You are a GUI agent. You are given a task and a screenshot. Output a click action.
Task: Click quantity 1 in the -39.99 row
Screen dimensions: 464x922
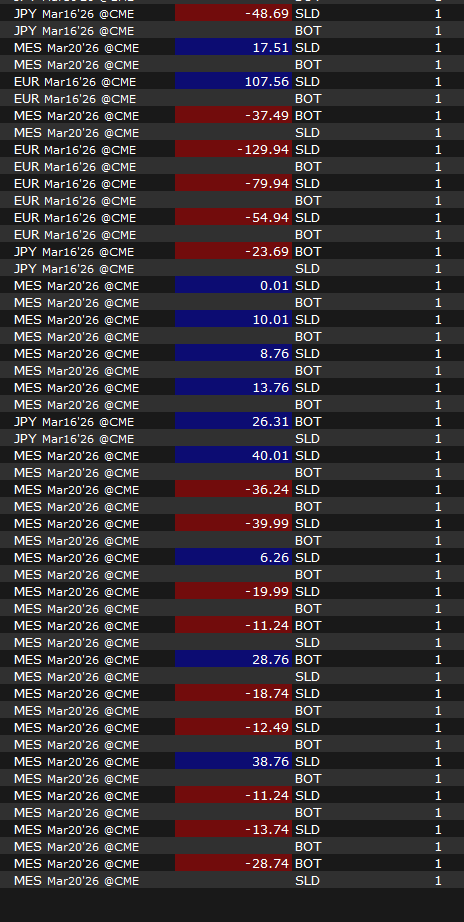click(x=438, y=523)
